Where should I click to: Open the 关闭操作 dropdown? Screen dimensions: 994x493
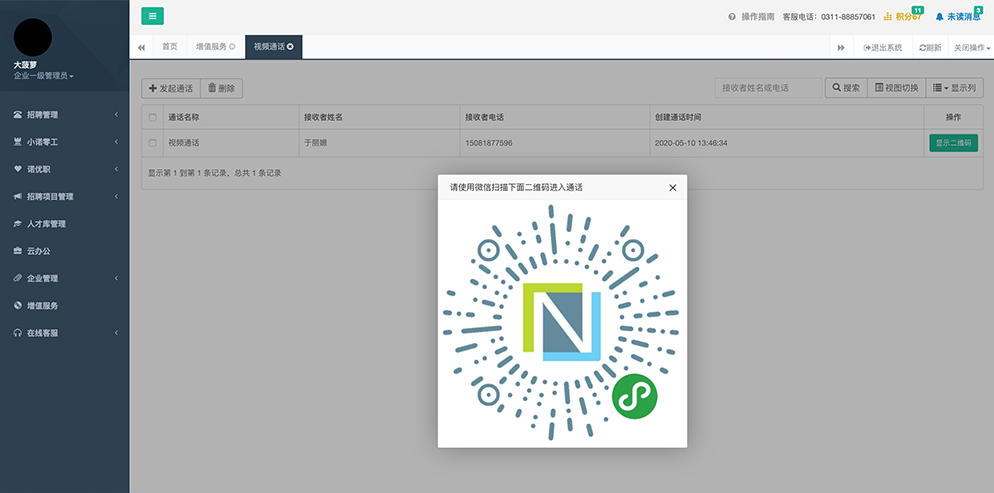click(x=971, y=47)
